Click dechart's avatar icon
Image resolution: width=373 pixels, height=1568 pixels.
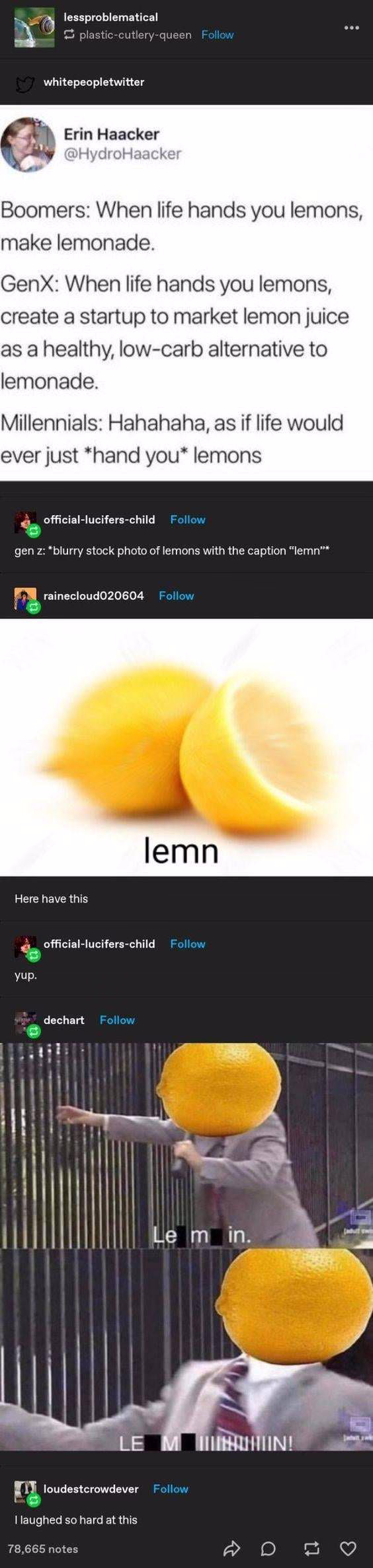point(26,1023)
